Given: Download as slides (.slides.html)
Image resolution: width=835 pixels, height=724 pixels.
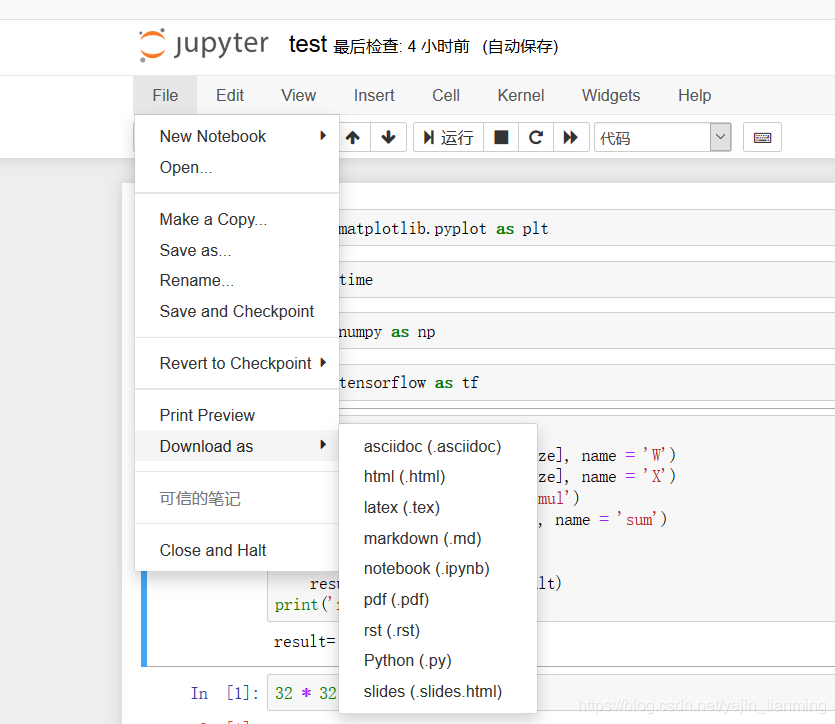Looking at the screenshot, I should pos(438,692).
